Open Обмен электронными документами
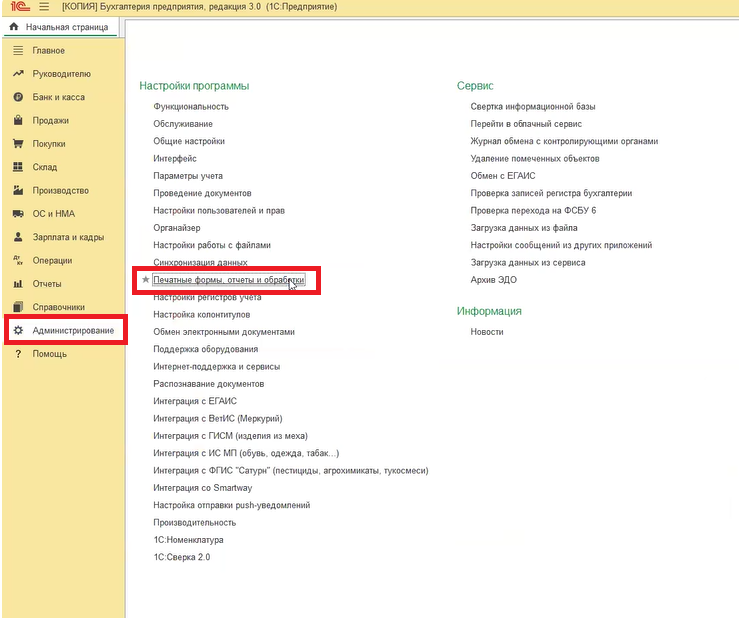 pyautogui.click(x=224, y=332)
